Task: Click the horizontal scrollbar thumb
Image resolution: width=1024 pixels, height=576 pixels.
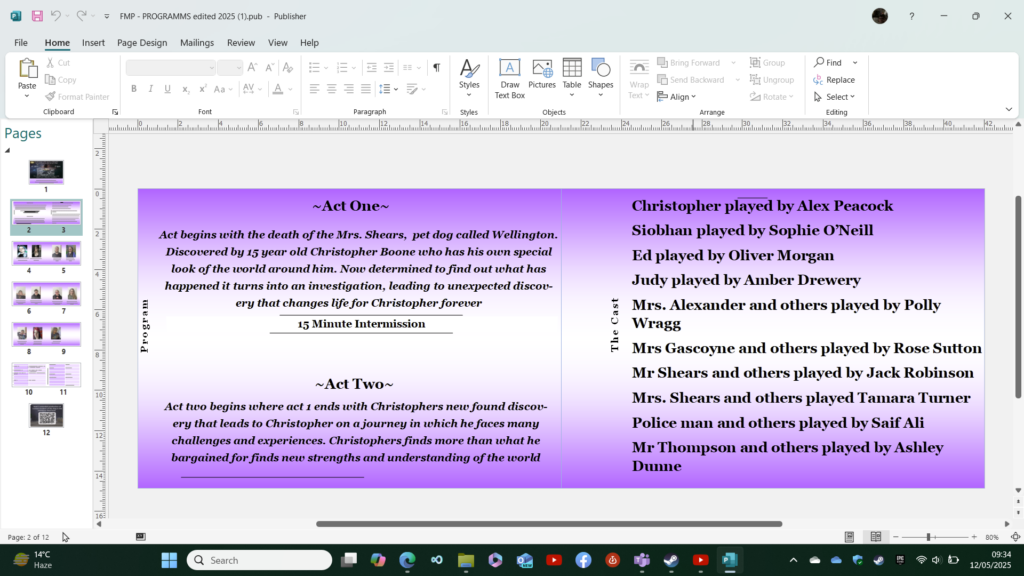Action: 549,524
